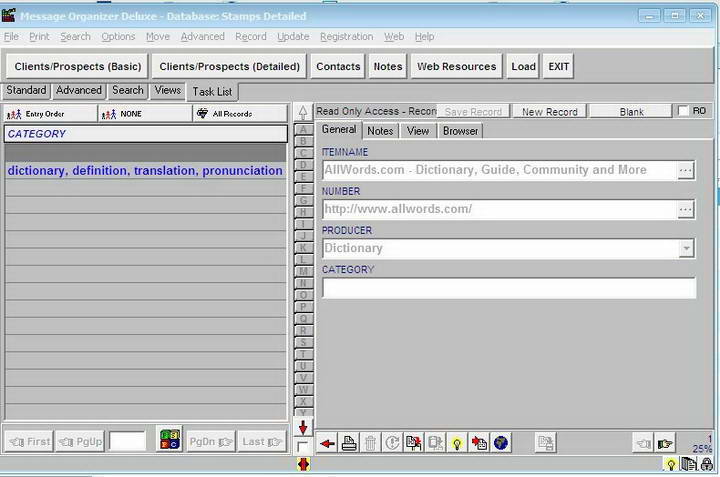Click the grayed duplicate pages icon
720x477 pixels.
tap(546, 443)
